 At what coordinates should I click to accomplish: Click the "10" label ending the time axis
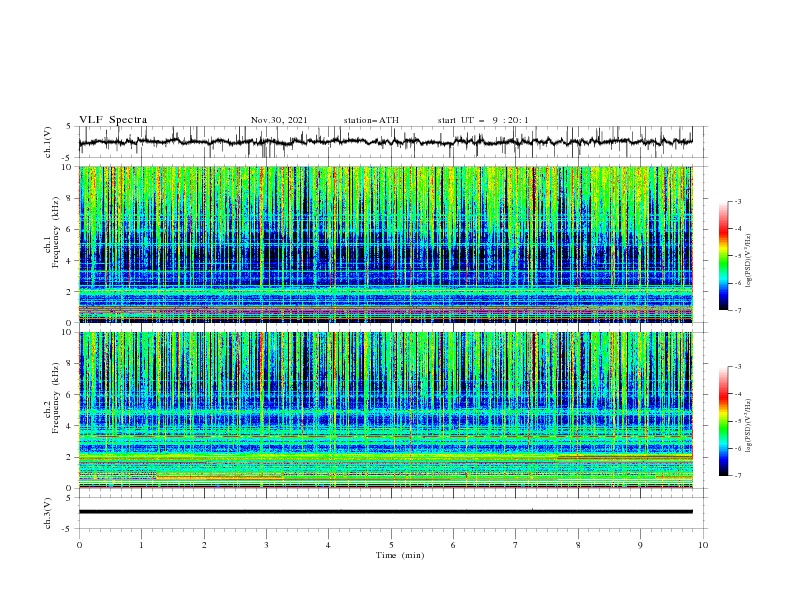point(703,545)
